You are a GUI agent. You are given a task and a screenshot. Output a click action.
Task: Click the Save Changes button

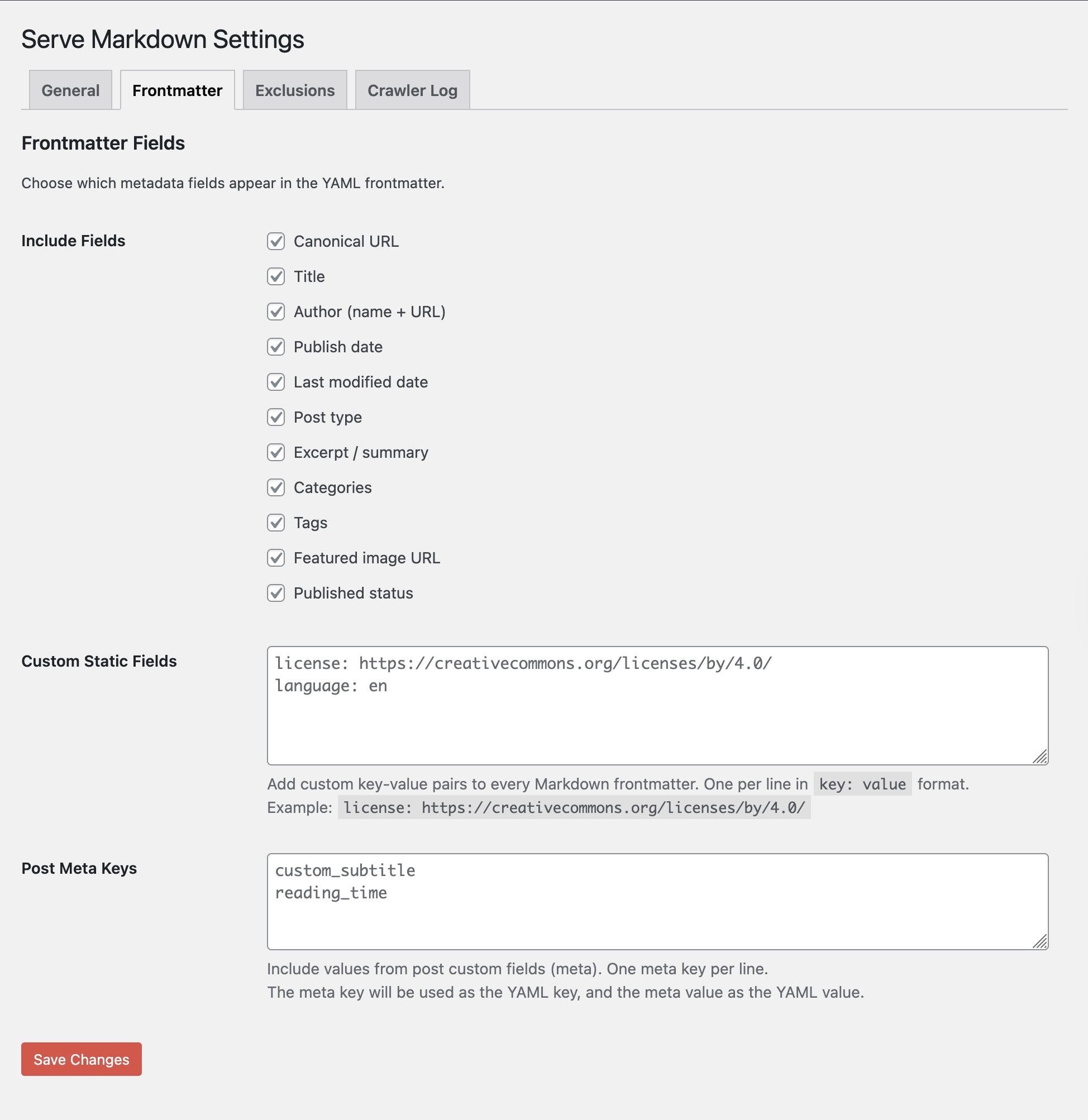[81, 1059]
